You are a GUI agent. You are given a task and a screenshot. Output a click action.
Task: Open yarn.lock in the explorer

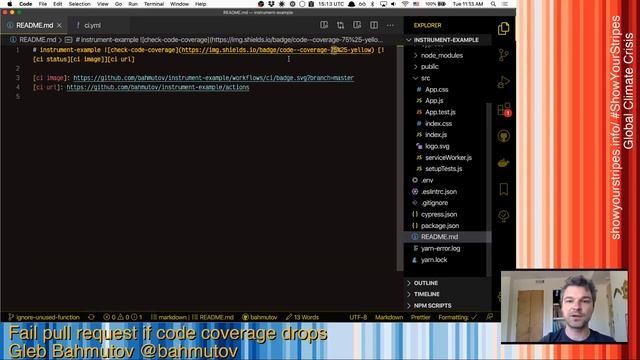(x=434, y=260)
